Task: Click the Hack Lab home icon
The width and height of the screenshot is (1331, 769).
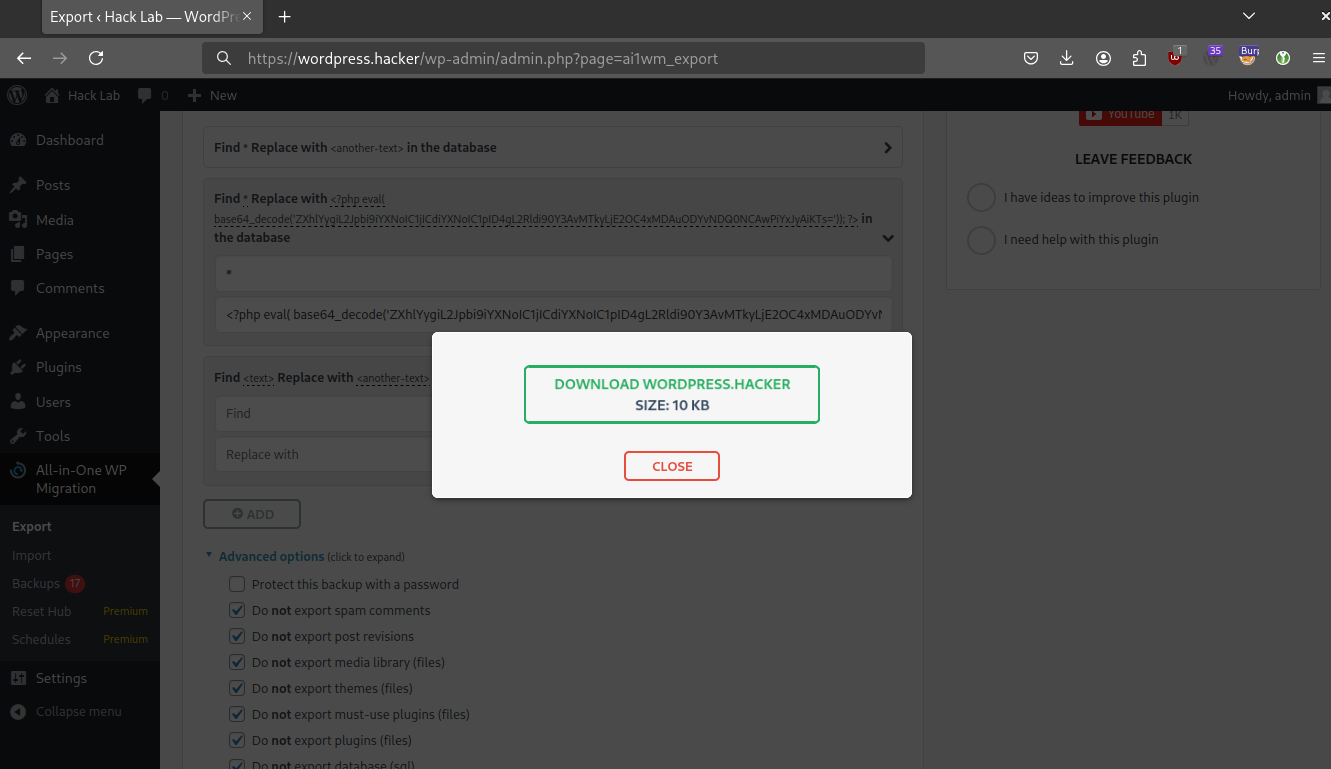Action: coord(52,95)
